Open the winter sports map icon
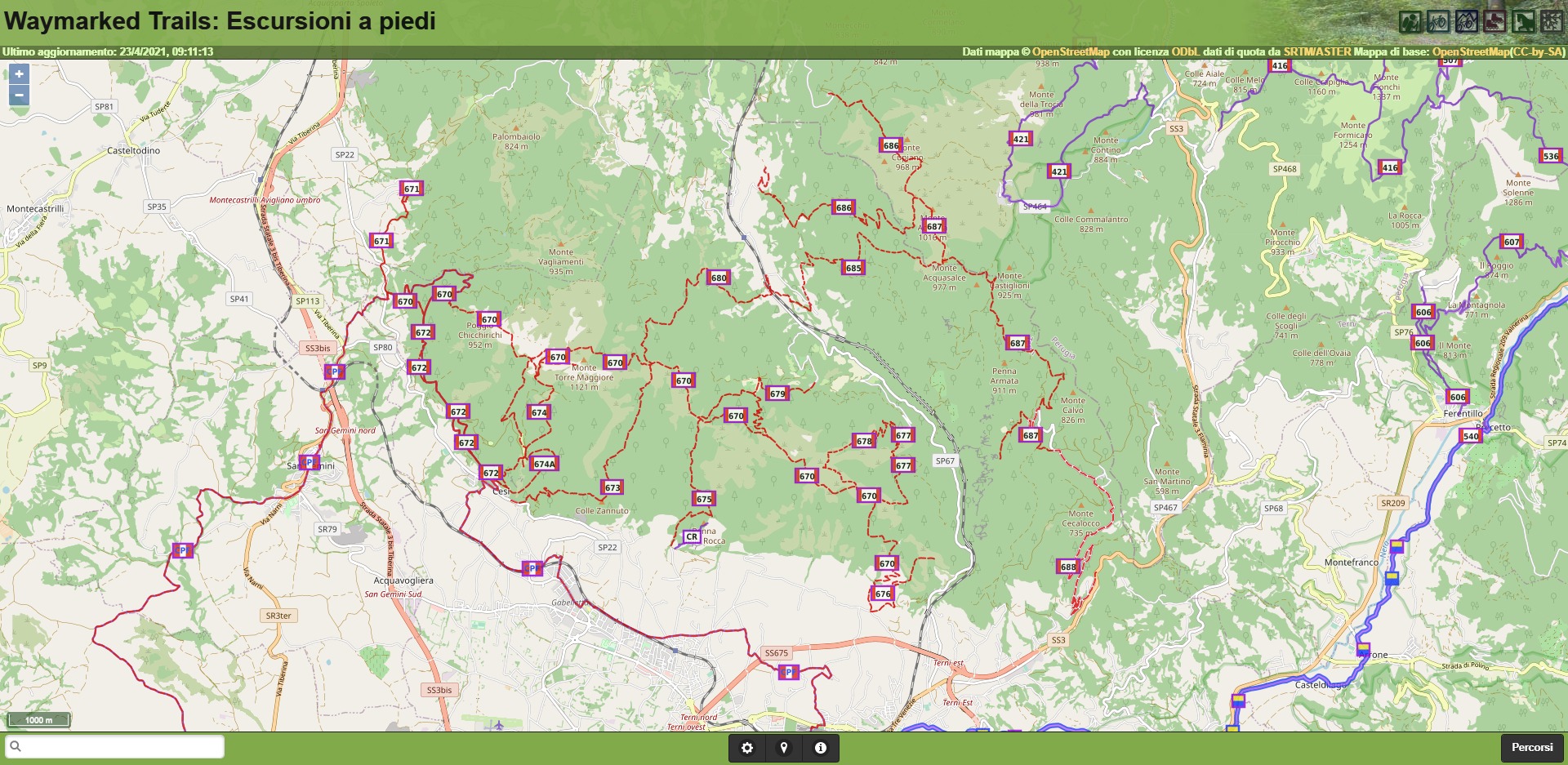This screenshot has width=1568, height=765. (x=1550, y=20)
